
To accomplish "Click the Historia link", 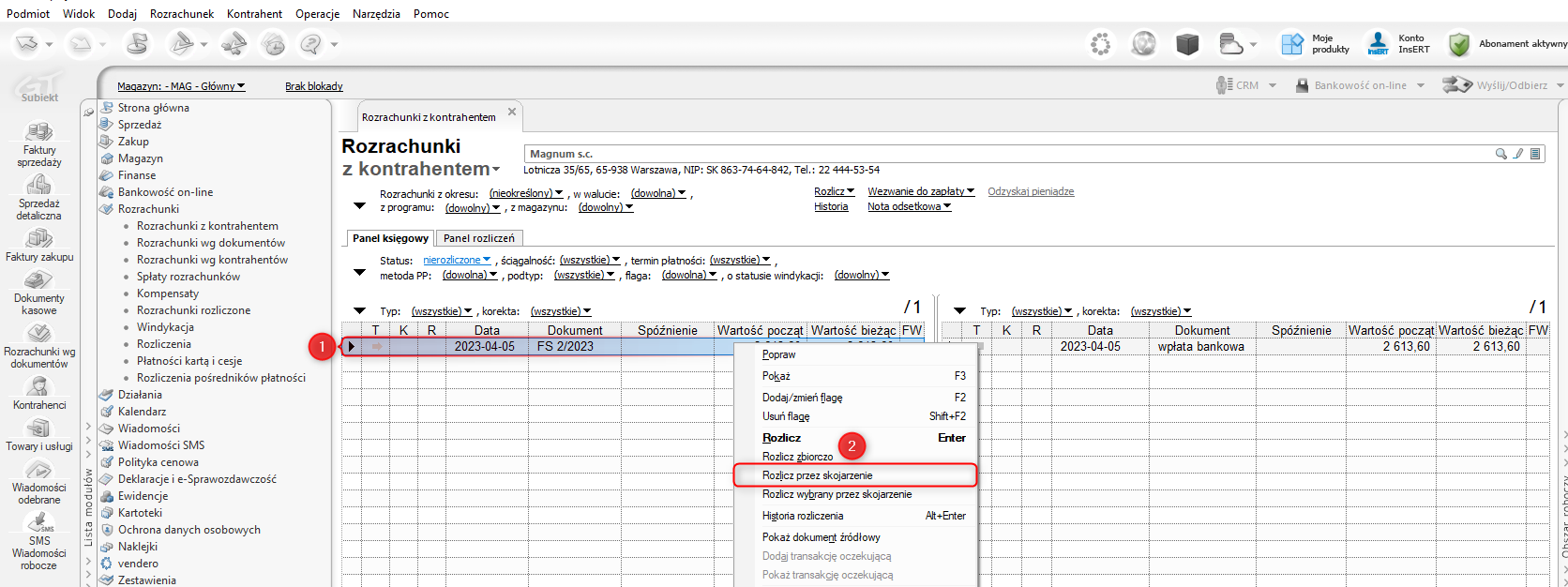I will 830,206.
